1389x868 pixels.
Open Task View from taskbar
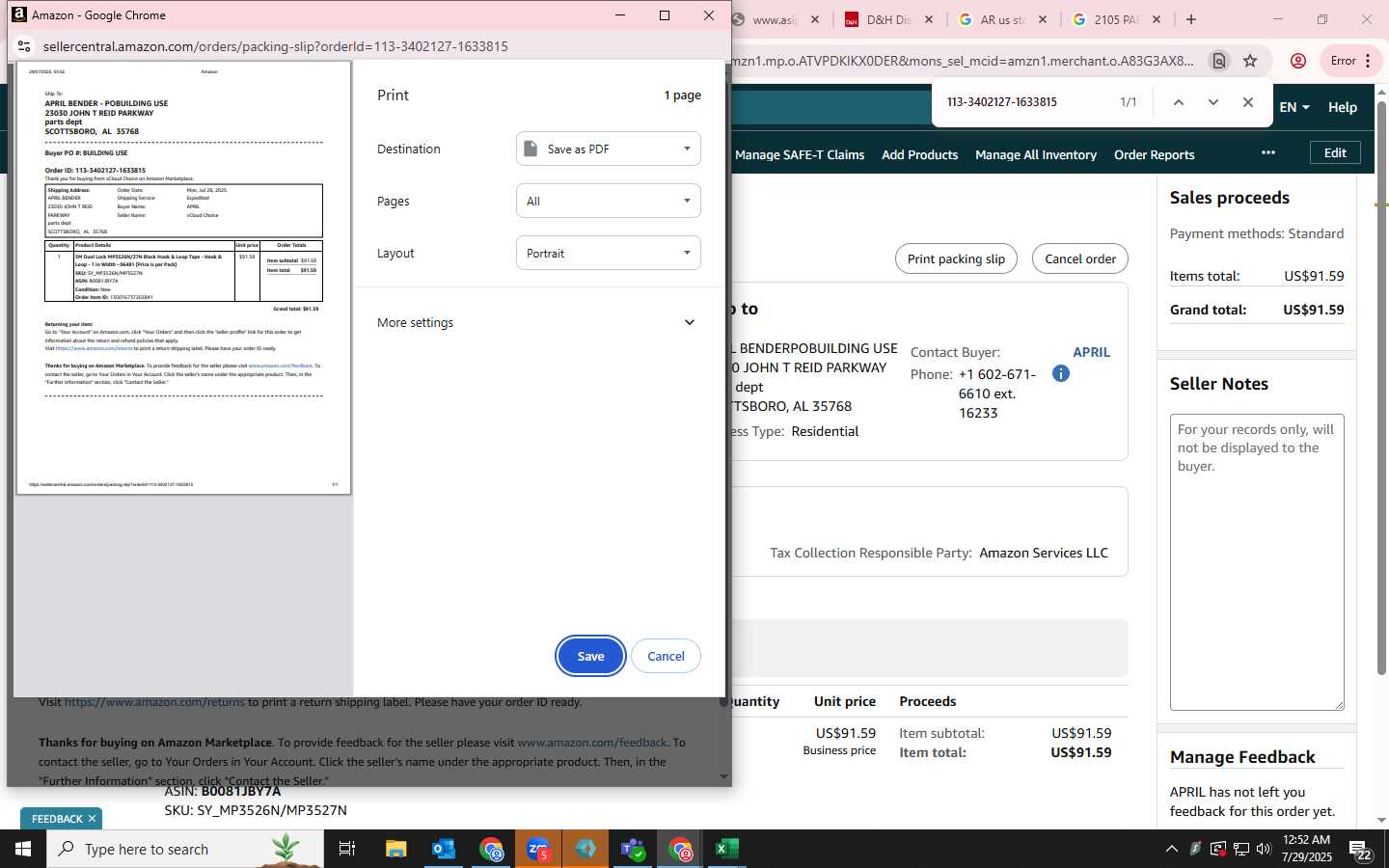coord(347,849)
